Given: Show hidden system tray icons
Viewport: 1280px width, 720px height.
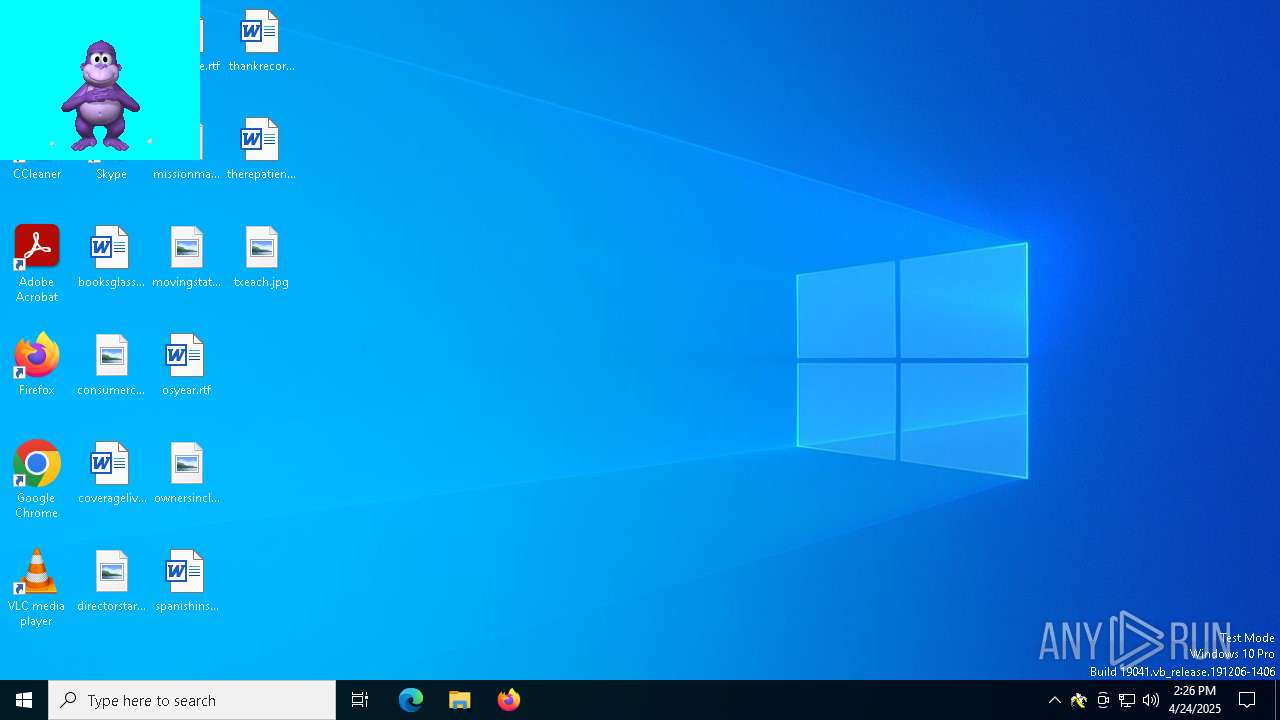Looking at the screenshot, I should 1055,700.
